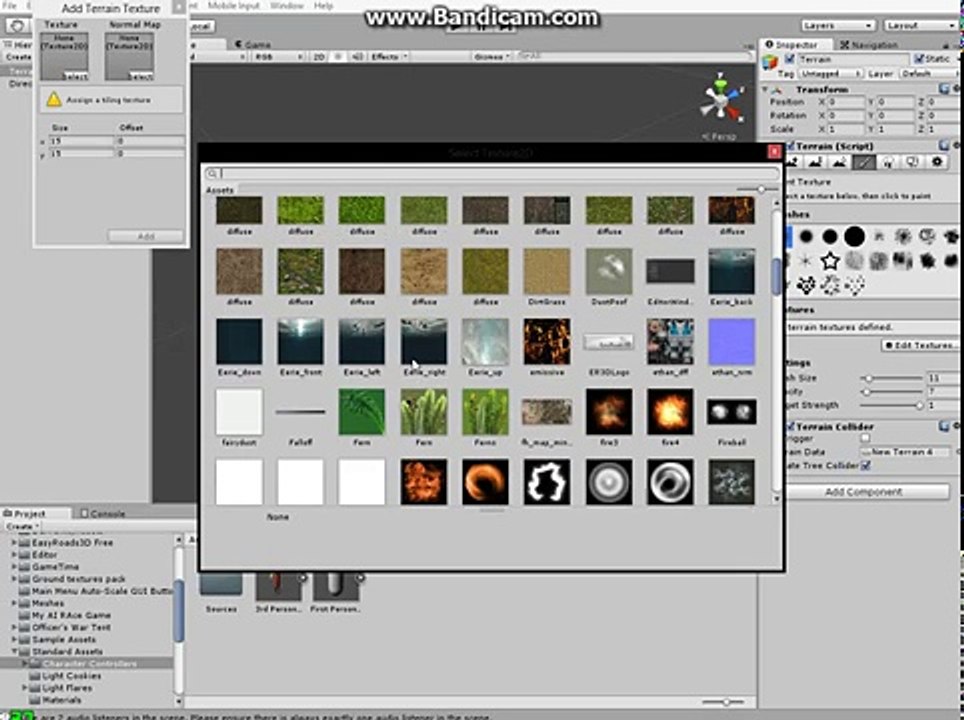Open the Terrain Settings gear tool

(936, 162)
